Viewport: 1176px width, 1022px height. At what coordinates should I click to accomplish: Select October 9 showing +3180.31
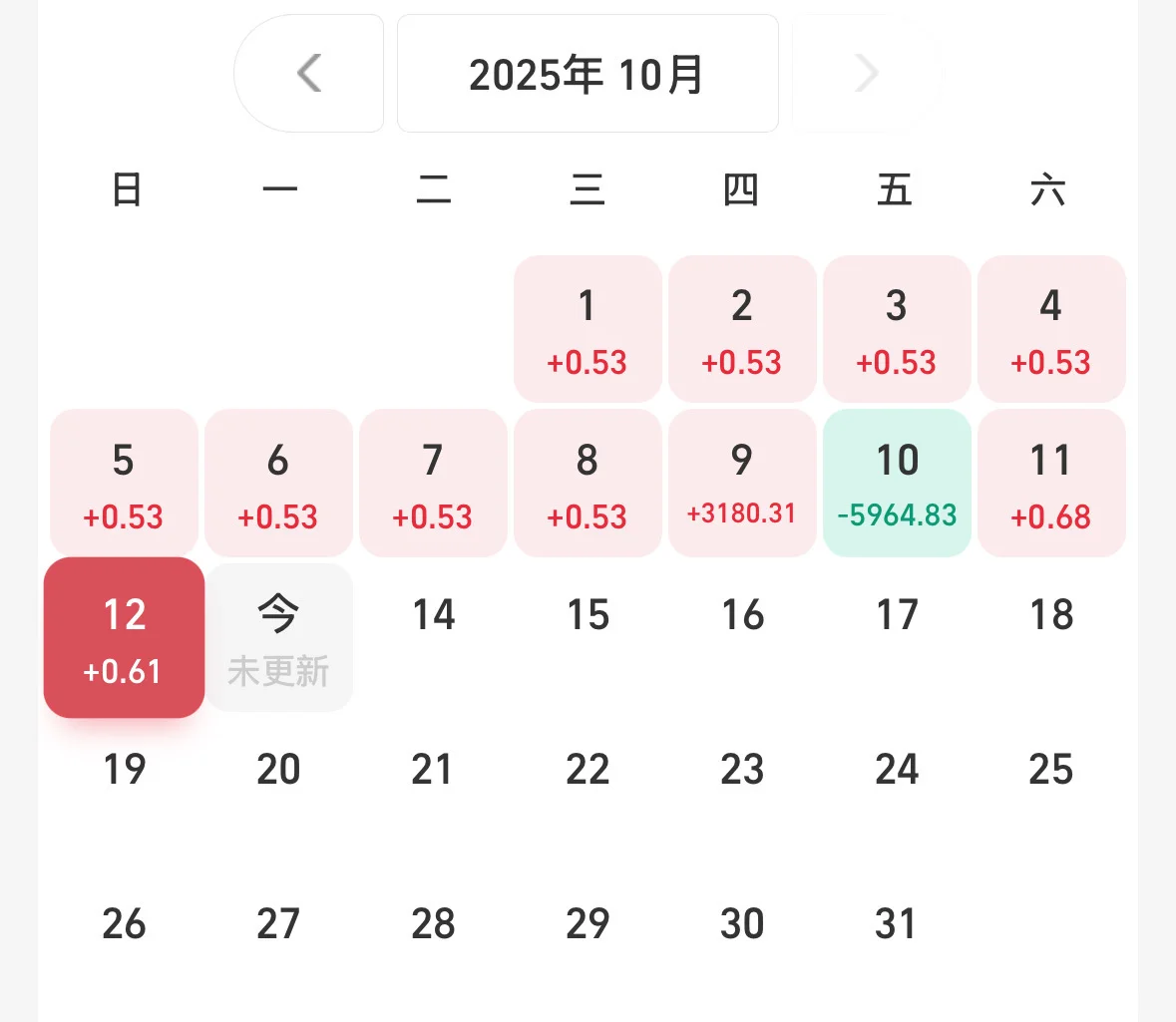[742, 484]
